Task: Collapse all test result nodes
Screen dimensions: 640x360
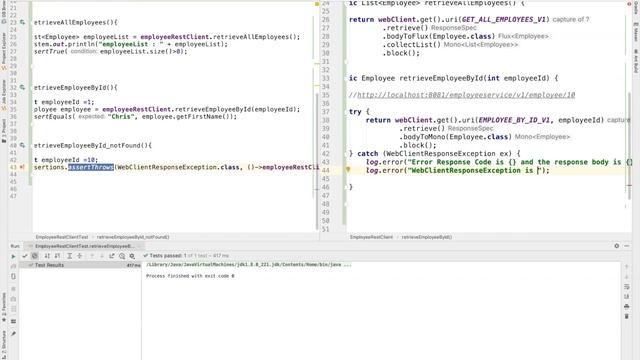Action: (x=80, y=256)
